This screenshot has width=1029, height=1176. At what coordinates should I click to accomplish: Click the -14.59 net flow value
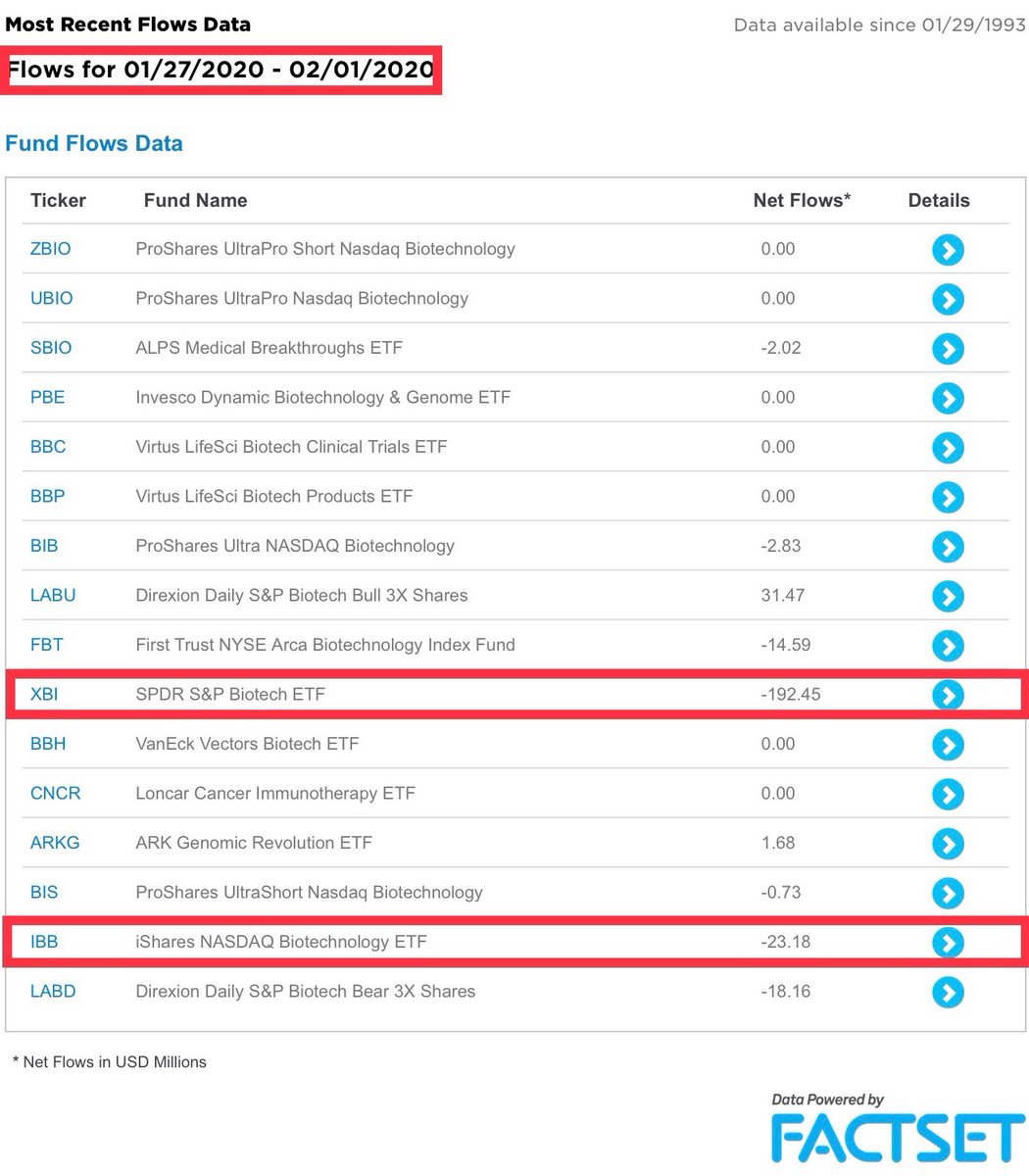tap(786, 645)
